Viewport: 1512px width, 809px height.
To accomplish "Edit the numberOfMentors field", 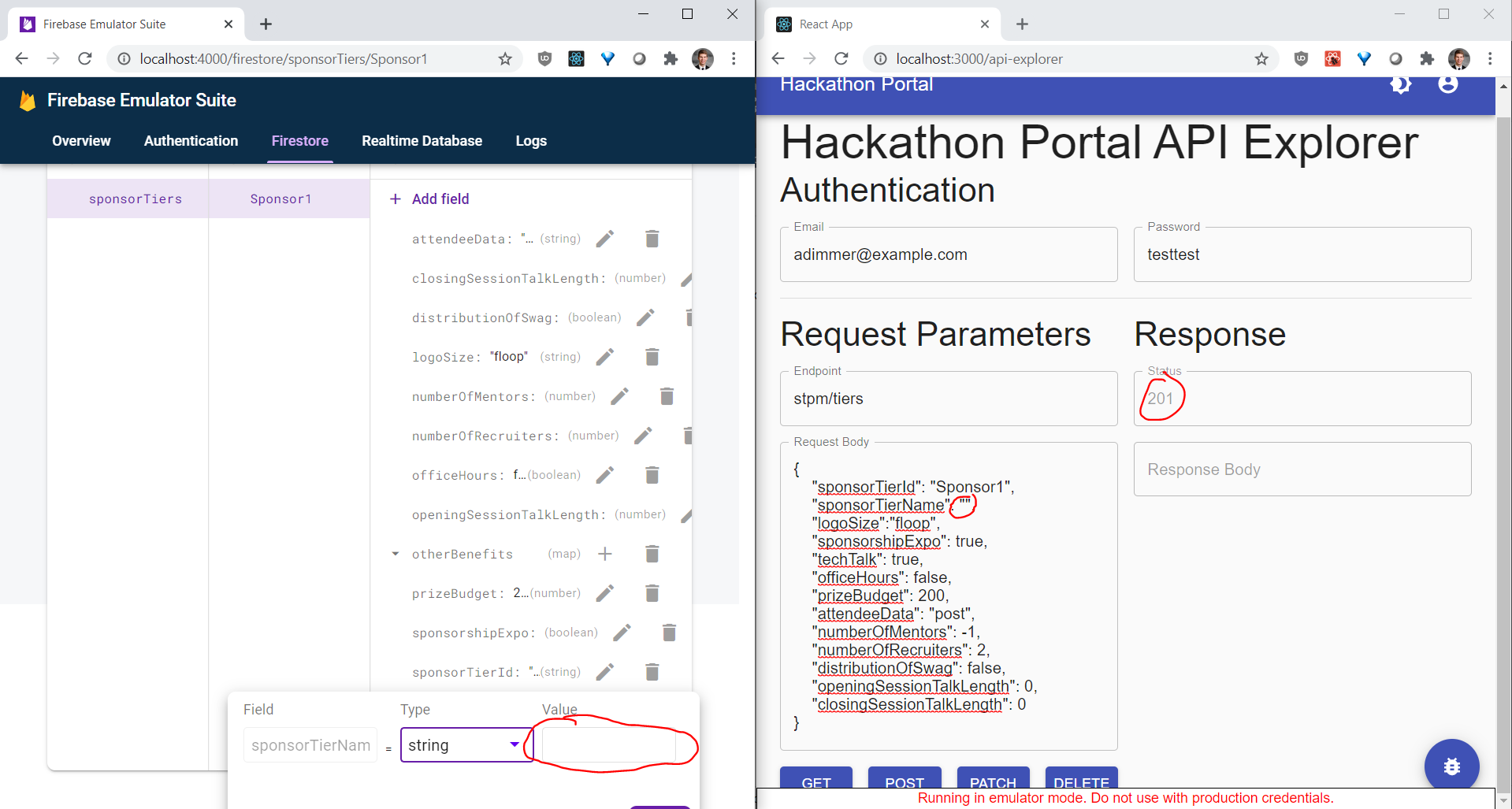I will 620,396.
